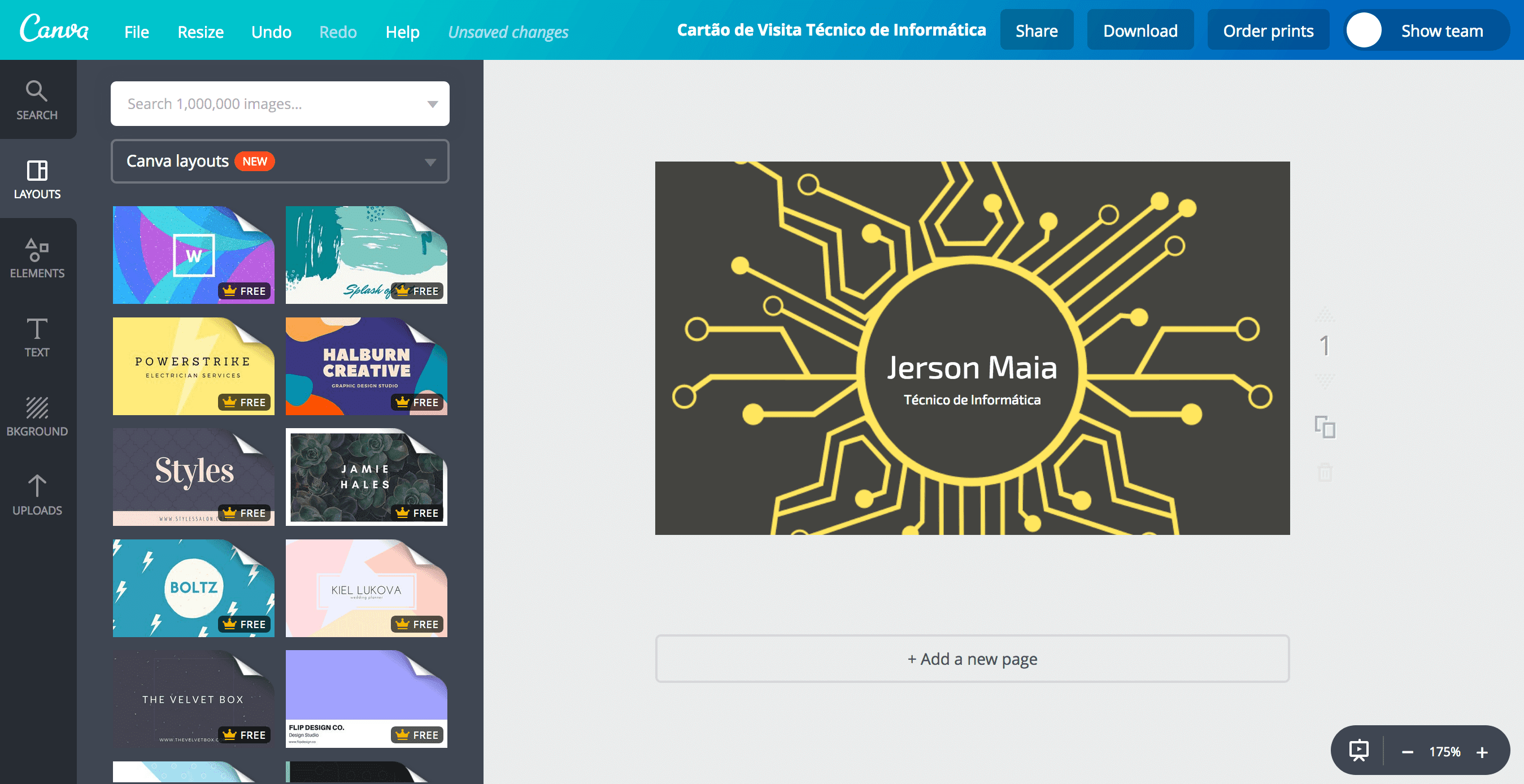The height and width of the screenshot is (784, 1524).
Task: Open the File menu
Action: click(x=137, y=32)
